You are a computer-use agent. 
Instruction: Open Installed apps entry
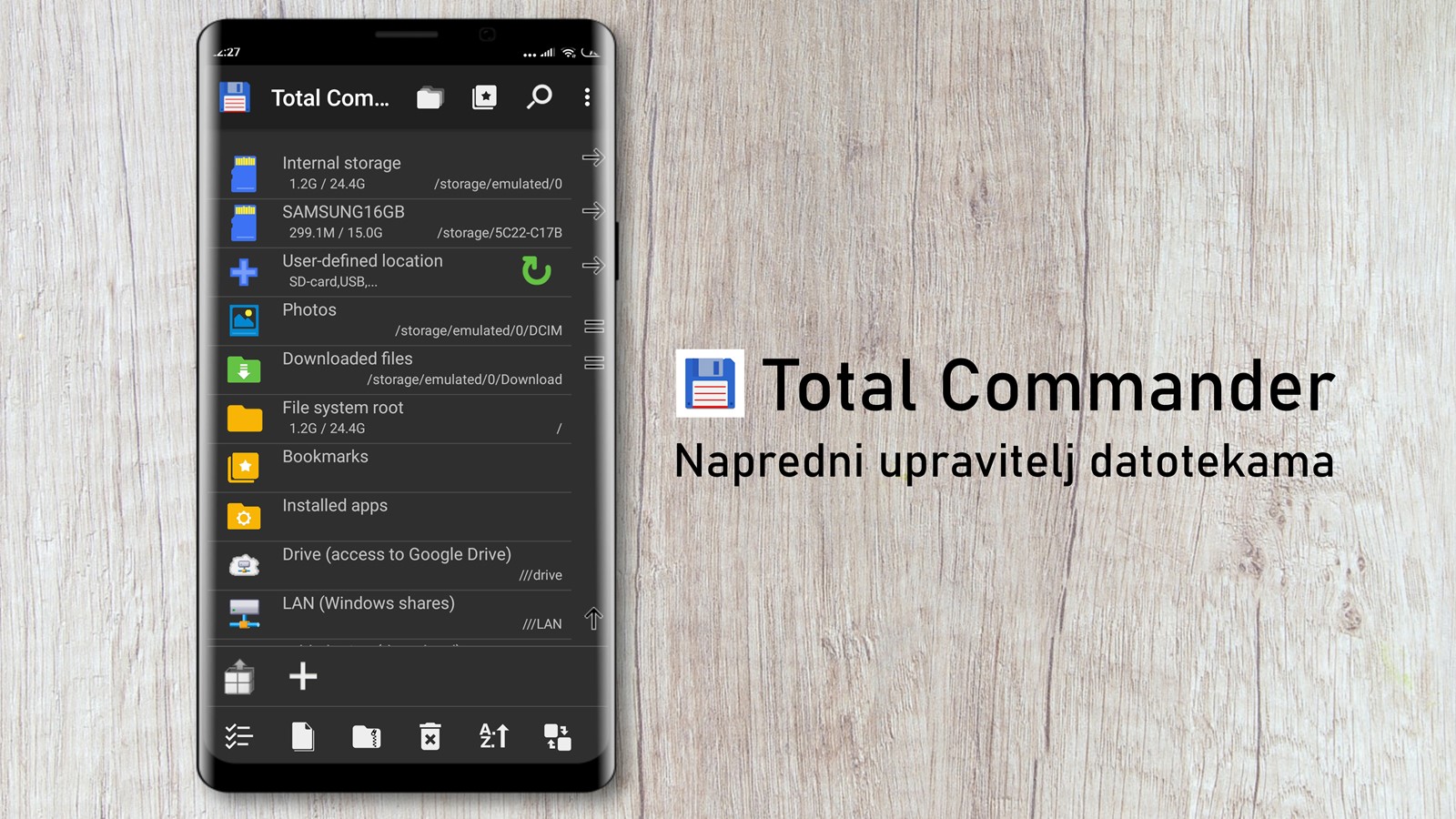(x=390, y=517)
